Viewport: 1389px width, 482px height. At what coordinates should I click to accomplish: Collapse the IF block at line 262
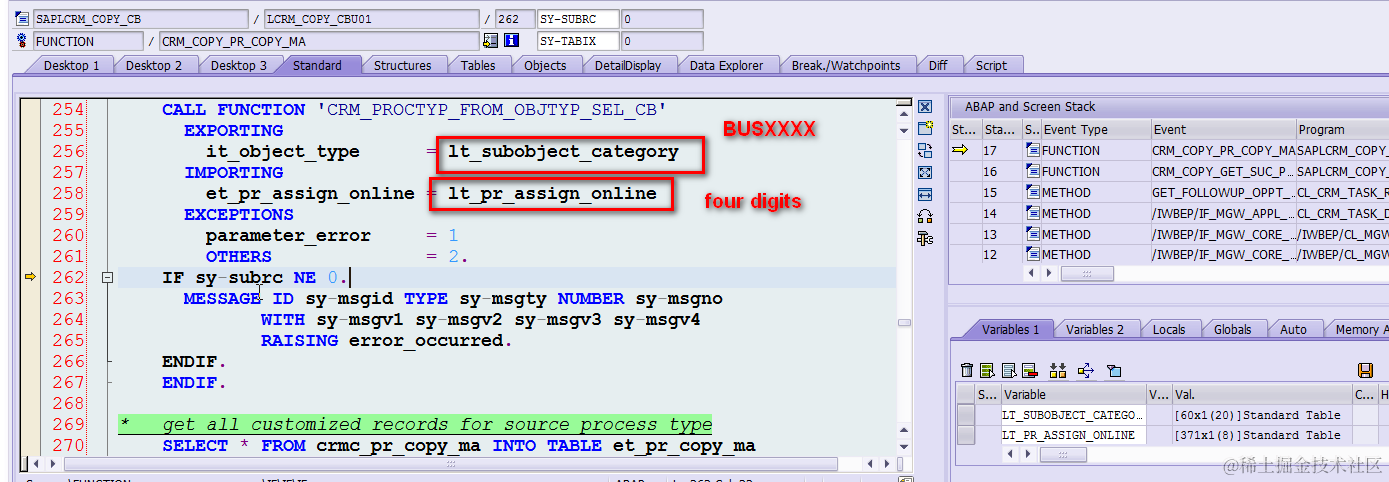tap(108, 278)
